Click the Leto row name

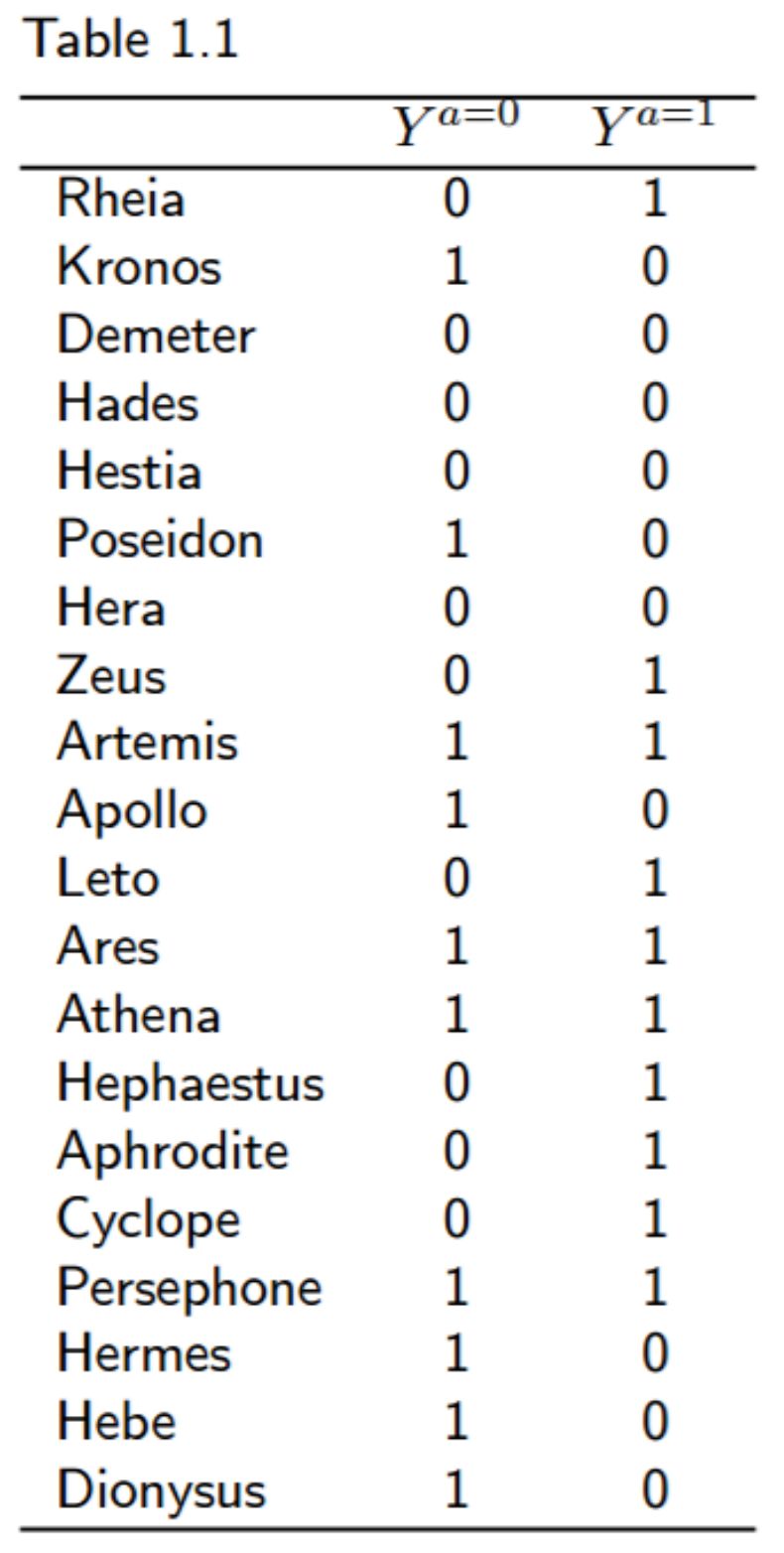[x=107, y=879]
